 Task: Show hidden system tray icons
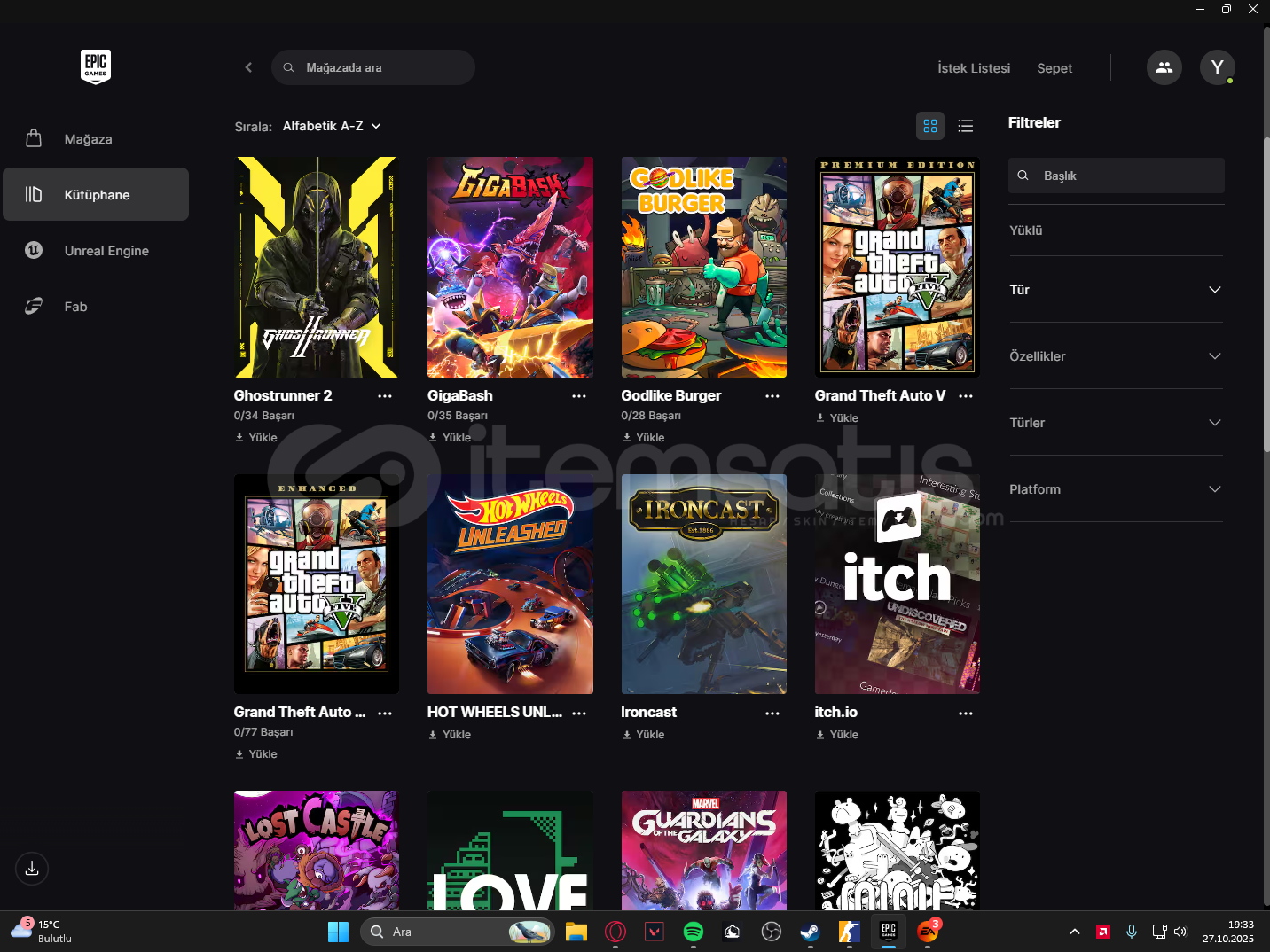1075,932
